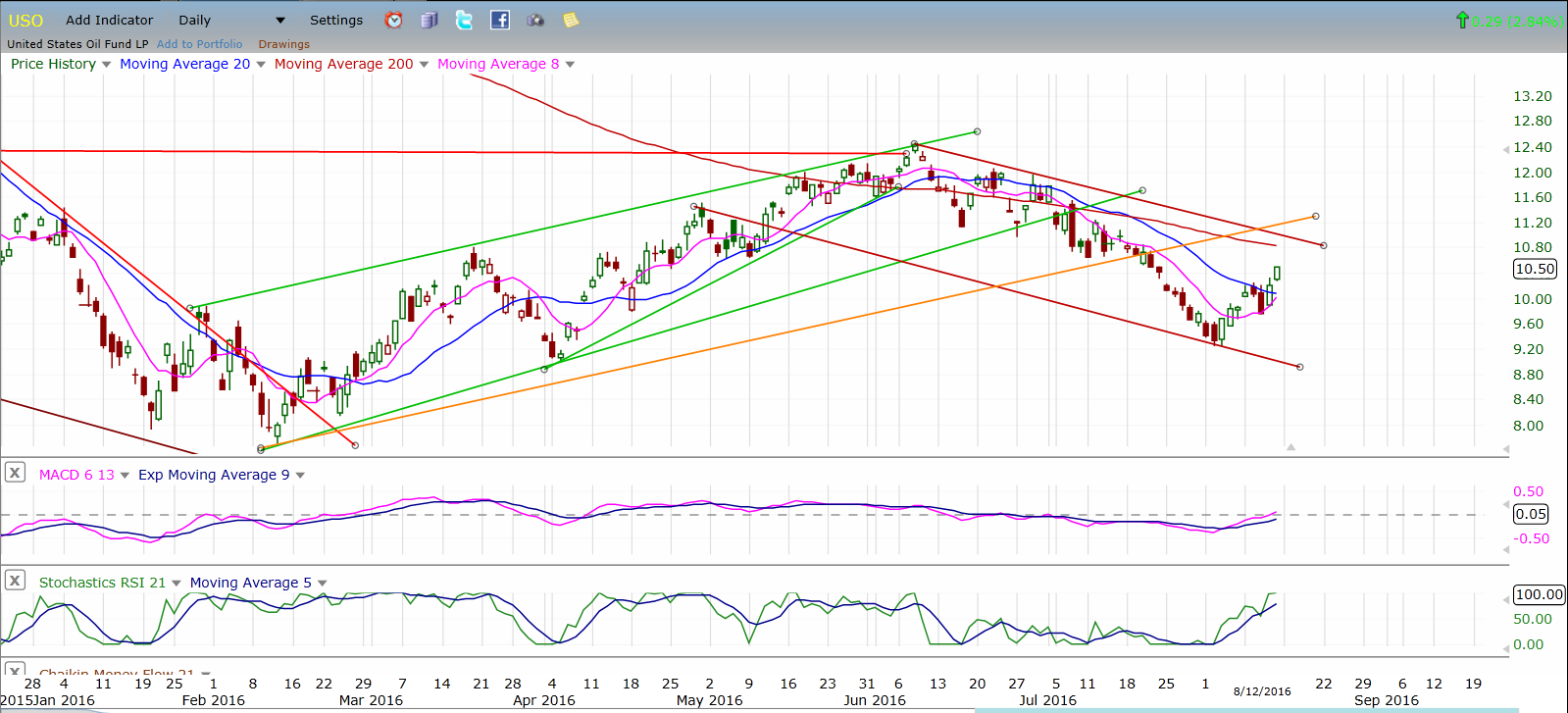Click the United States Oil Fund LP name

77,44
